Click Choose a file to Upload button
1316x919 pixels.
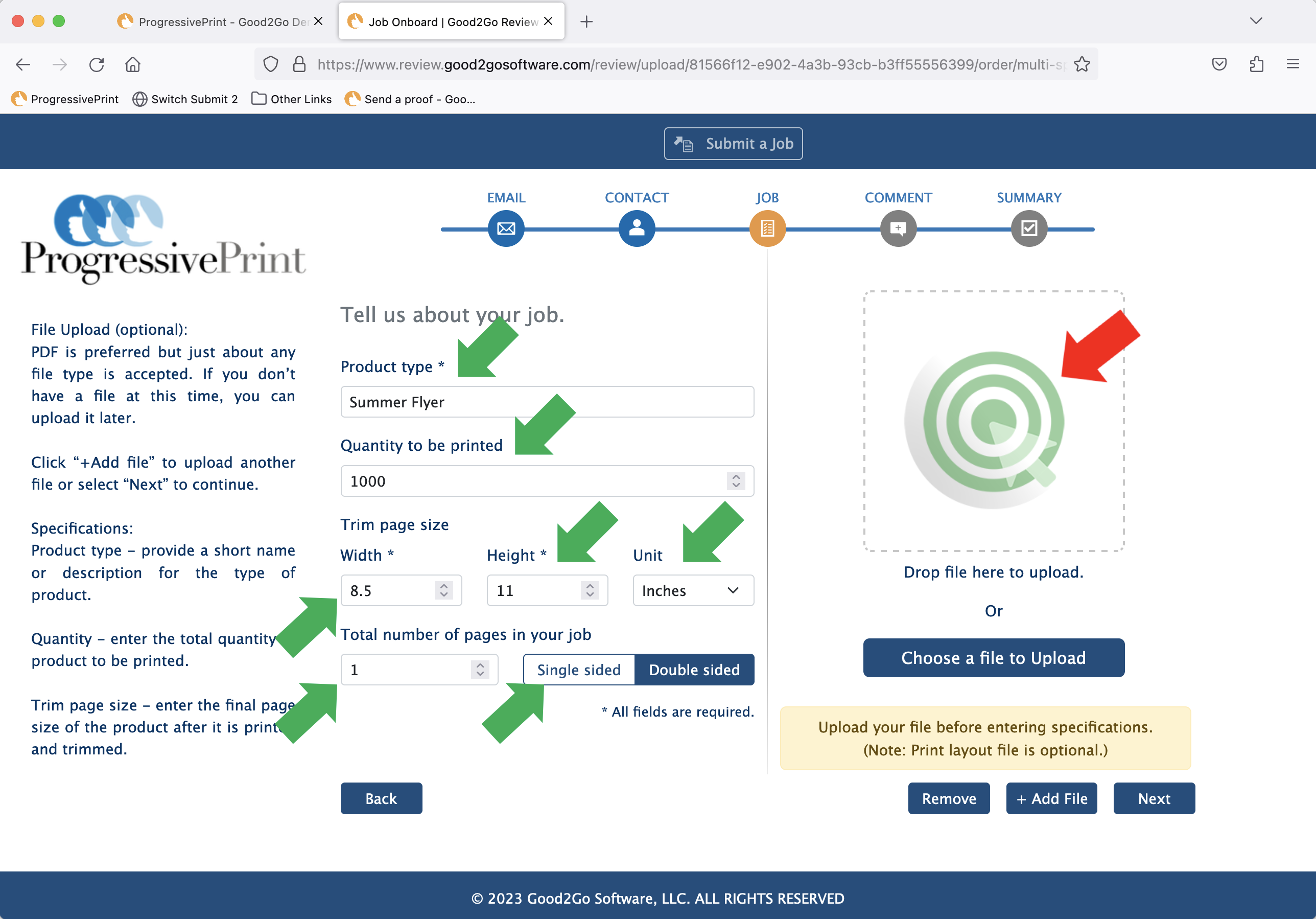993,658
